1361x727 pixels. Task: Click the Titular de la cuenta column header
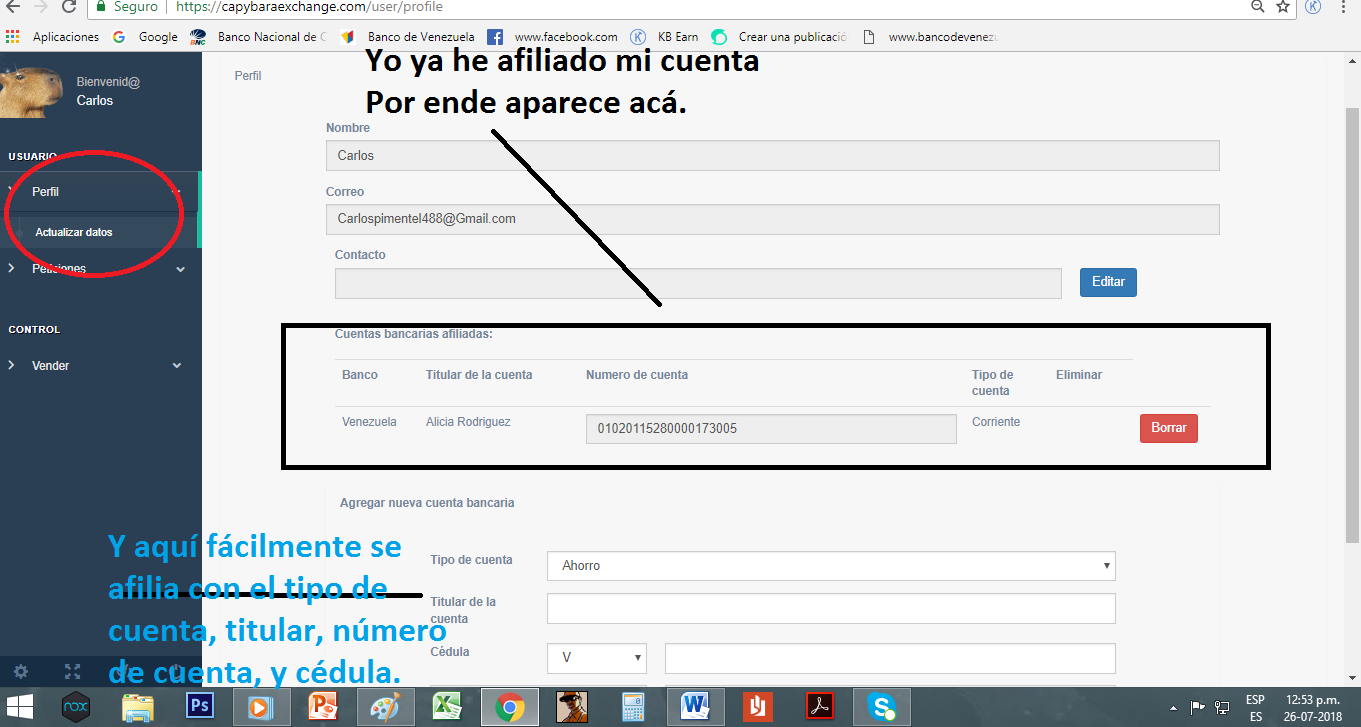tap(479, 375)
